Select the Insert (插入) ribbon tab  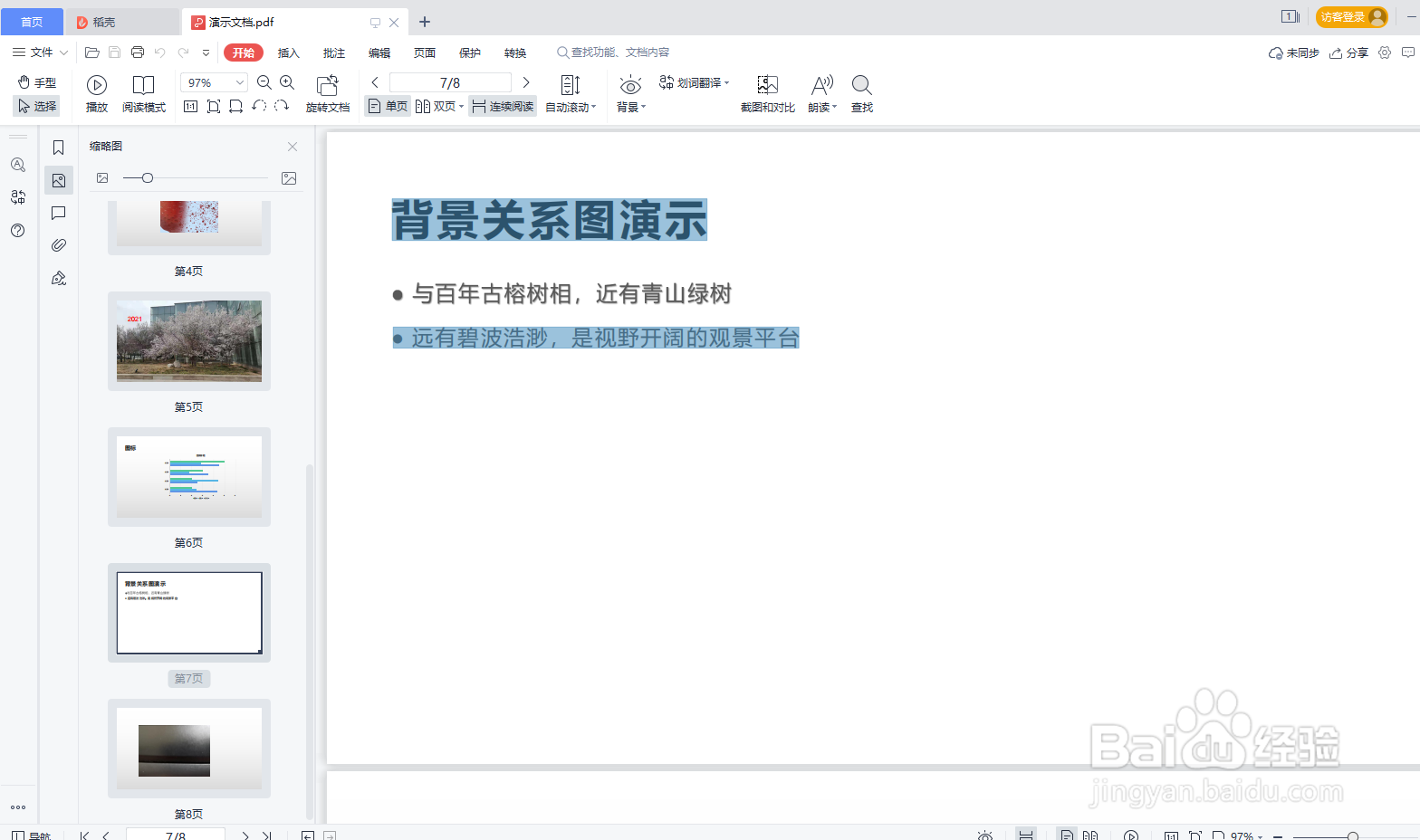click(x=289, y=52)
